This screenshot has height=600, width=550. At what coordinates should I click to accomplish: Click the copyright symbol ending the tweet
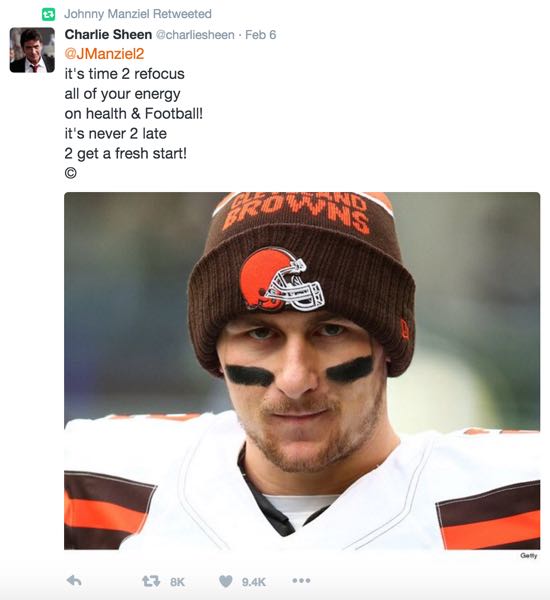pyautogui.click(x=71, y=173)
